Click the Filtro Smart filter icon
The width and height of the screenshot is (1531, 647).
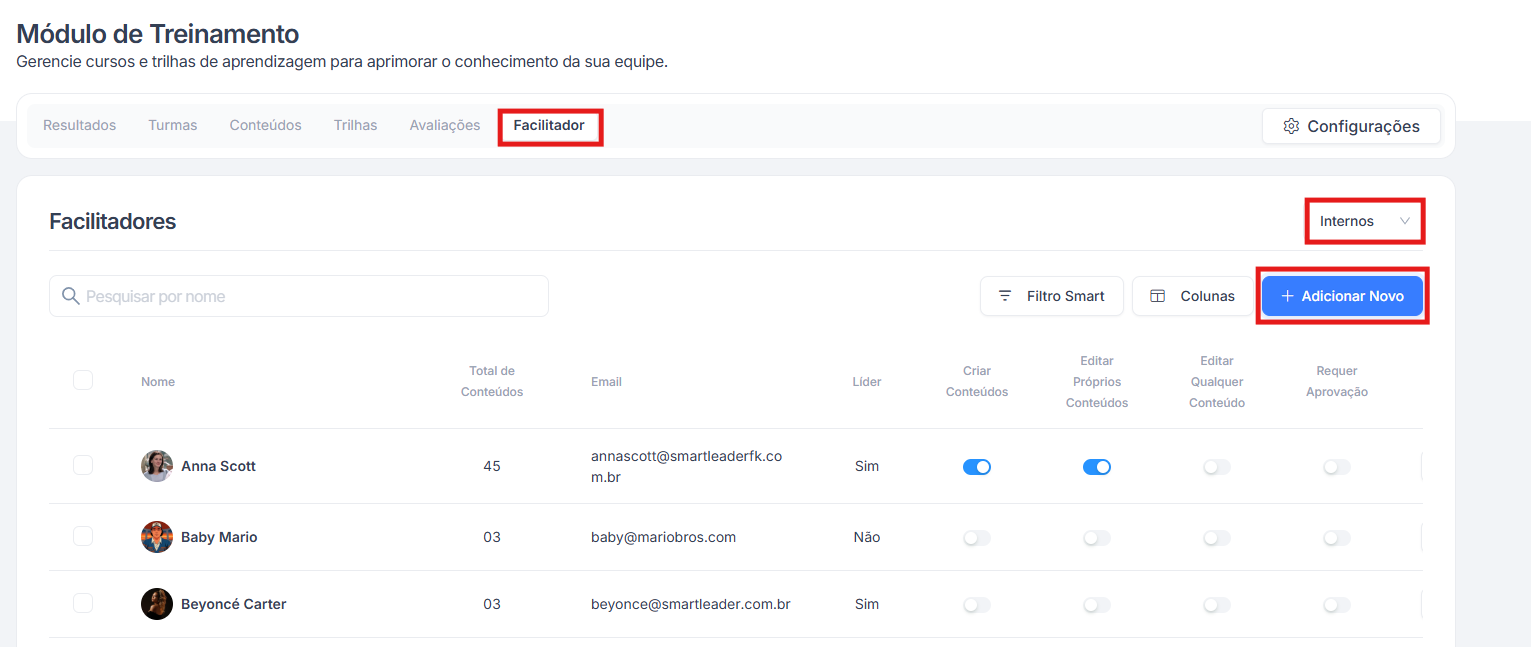[x=1005, y=296]
